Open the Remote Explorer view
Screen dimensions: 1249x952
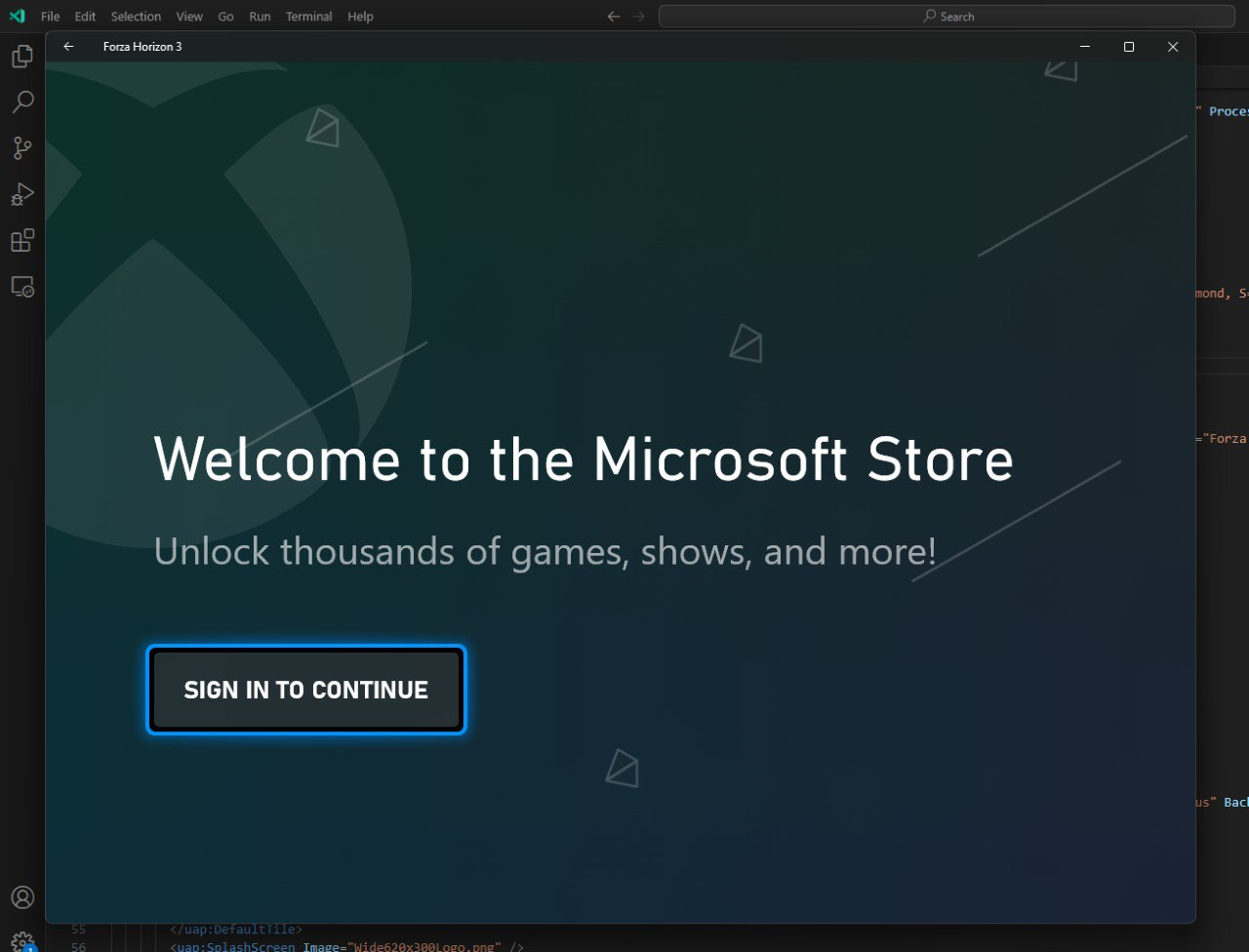(22, 286)
